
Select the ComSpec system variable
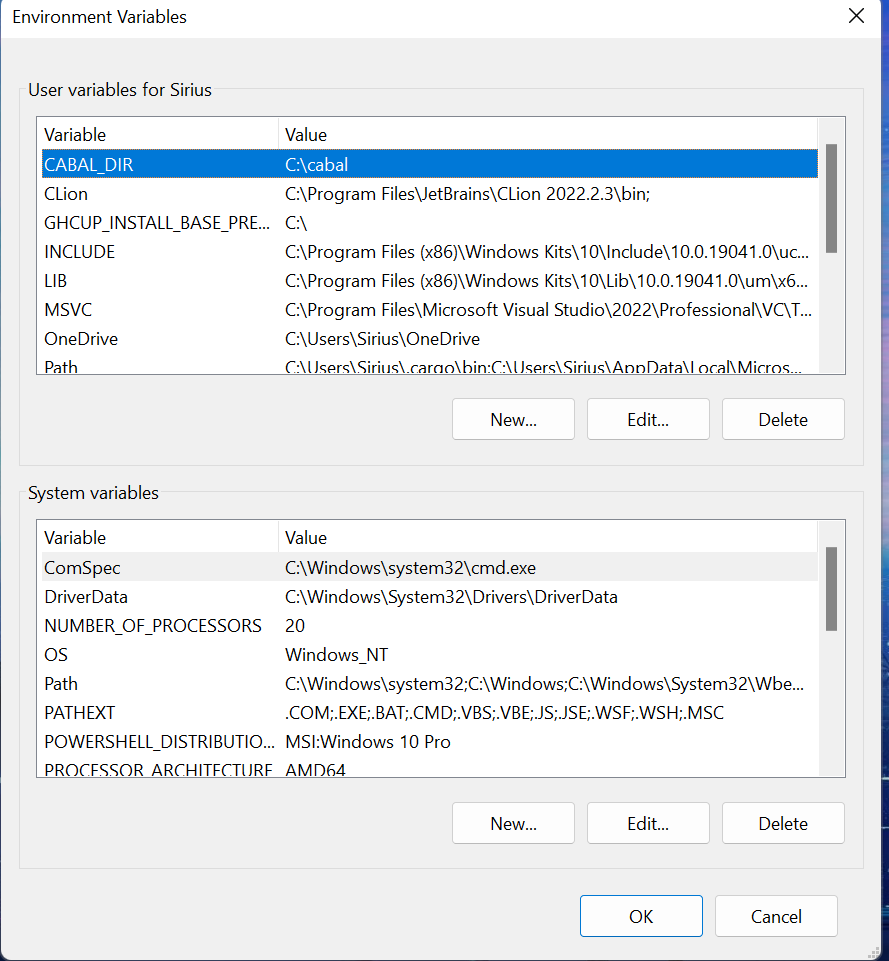point(150,567)
